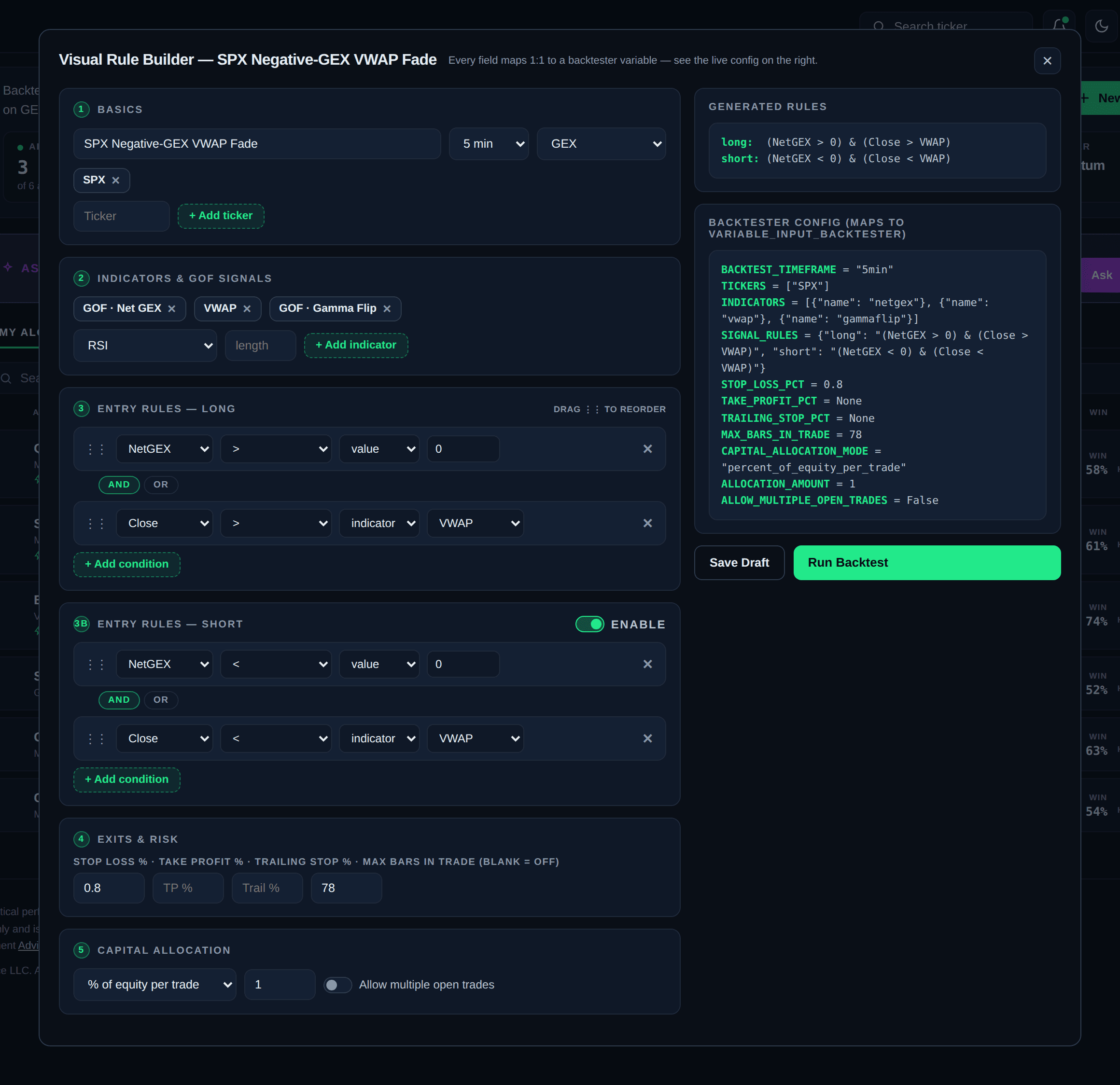Grab drag handle of long NetGEX row
The image size is (1120, 1085).
[96, 449]
